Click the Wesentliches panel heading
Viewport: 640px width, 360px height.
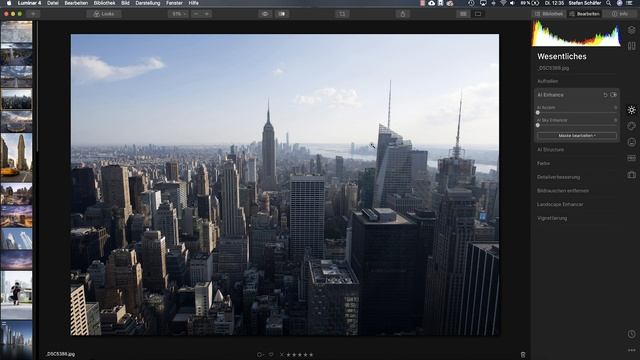562,56
